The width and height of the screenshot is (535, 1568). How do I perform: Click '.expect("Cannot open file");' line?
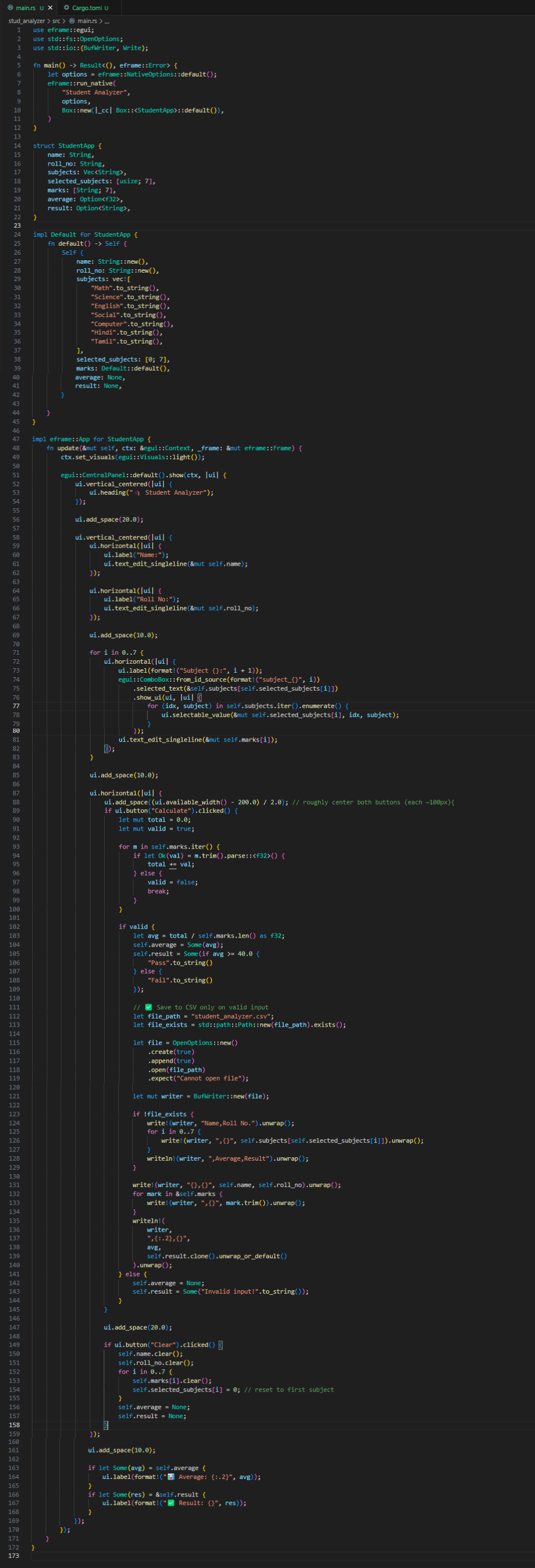click(x=198, y=1078)
